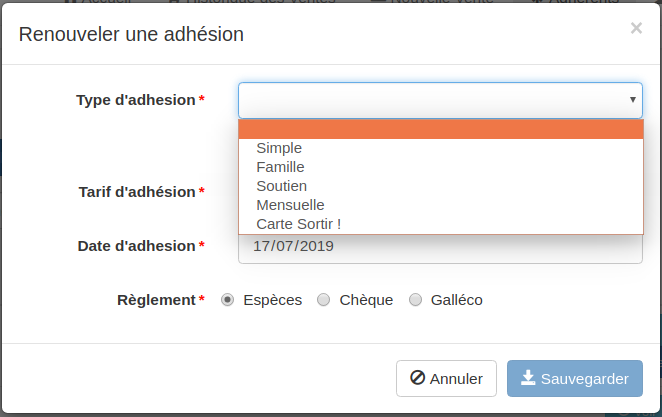
Task: Close the dialog with the X icon
Action: pos(636,29)
